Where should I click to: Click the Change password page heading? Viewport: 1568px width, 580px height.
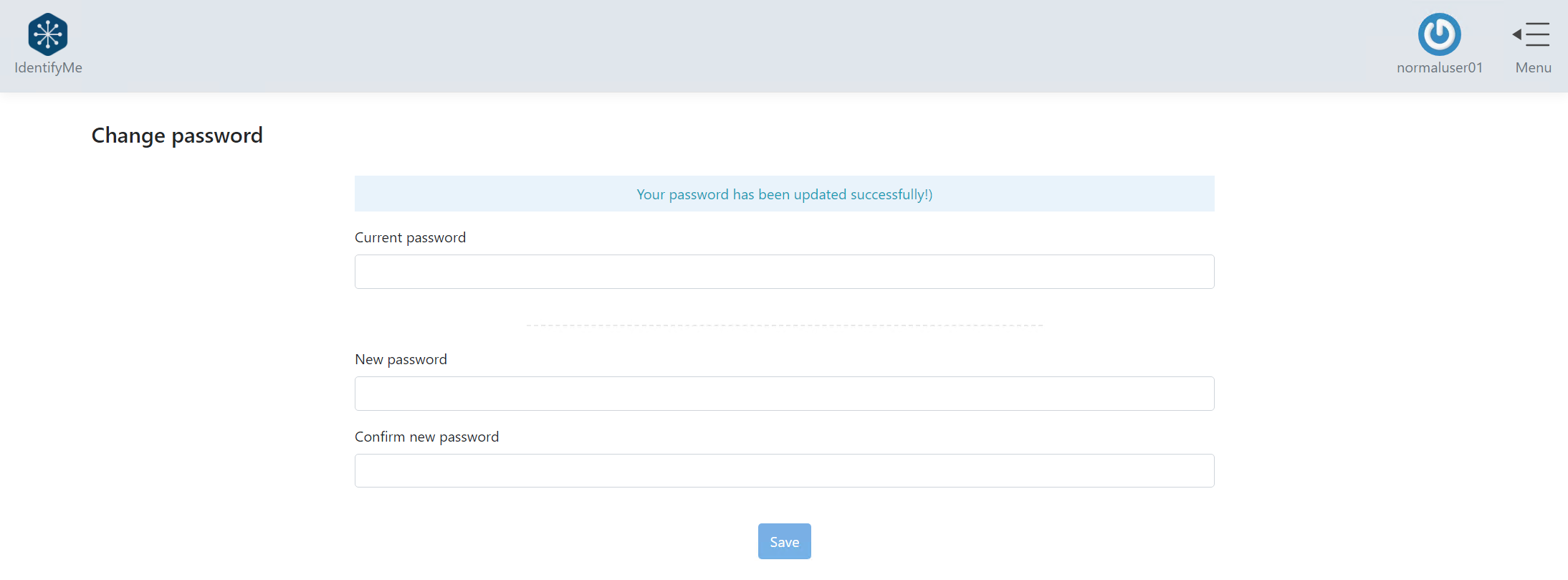[177, 136]
